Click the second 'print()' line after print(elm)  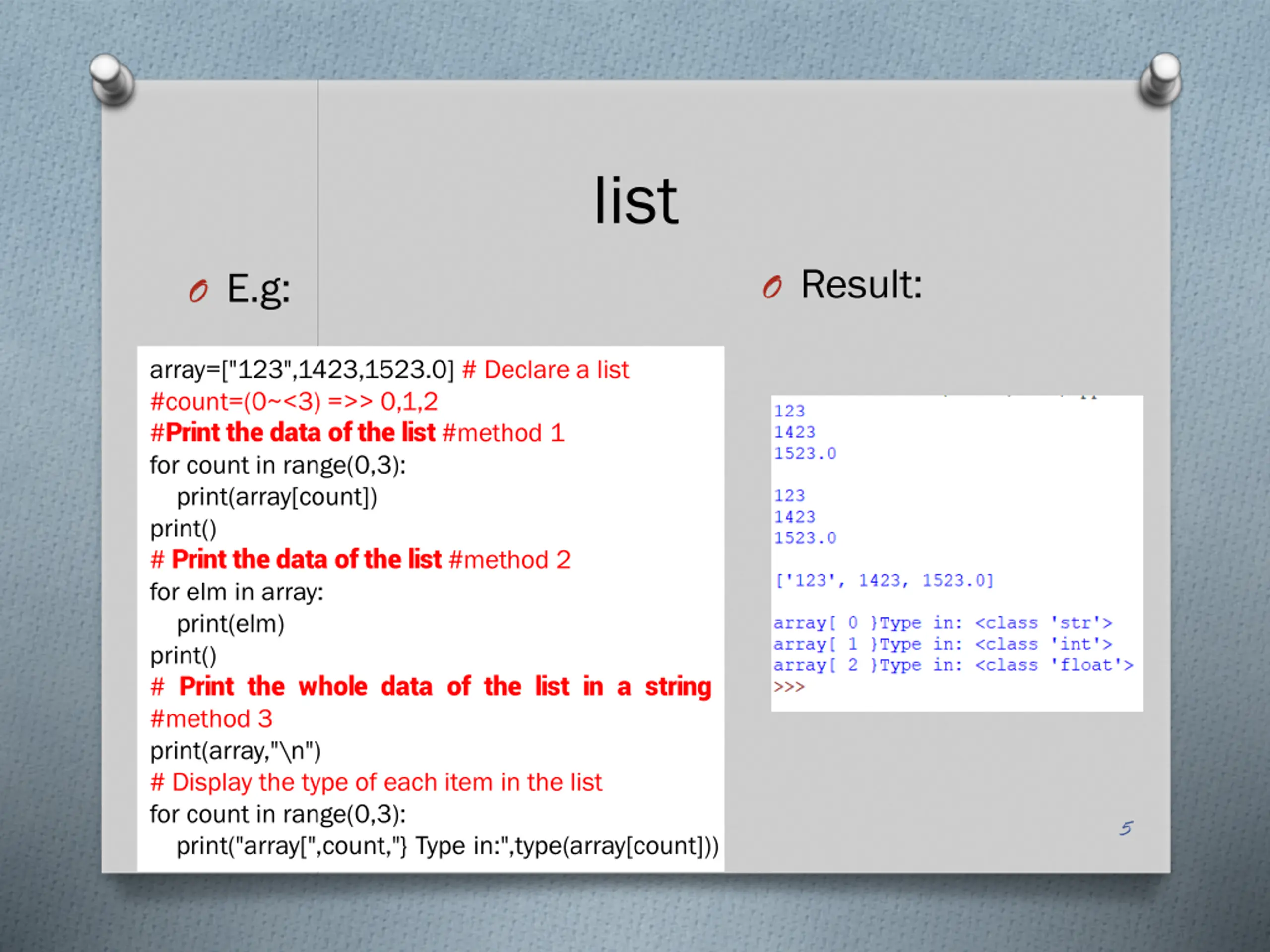183,655
